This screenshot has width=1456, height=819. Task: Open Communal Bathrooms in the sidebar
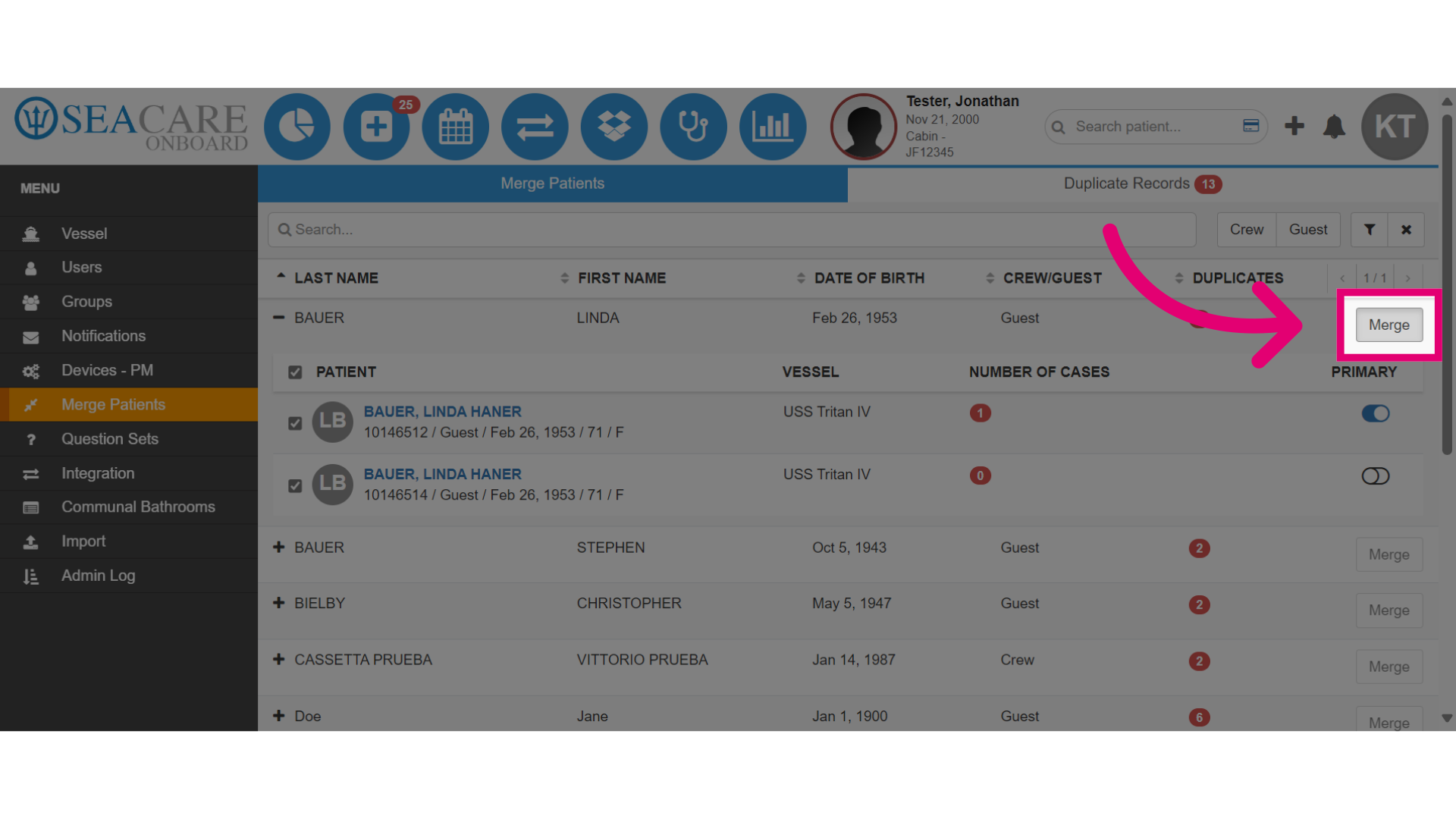pos(129,507)
